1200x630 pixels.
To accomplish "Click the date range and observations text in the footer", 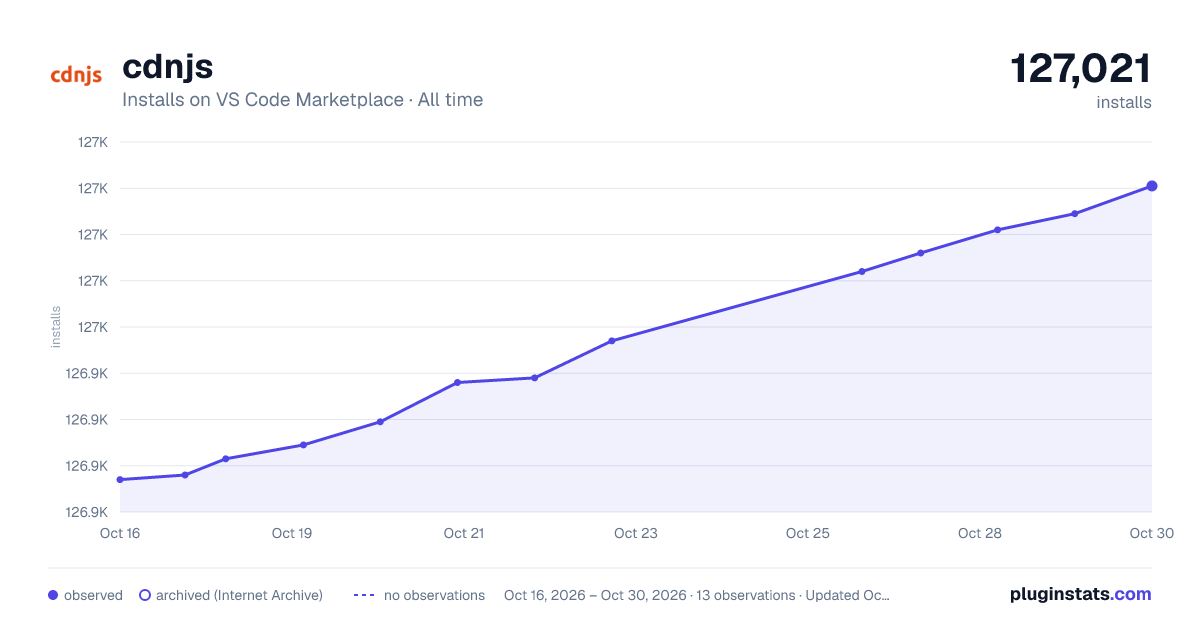I will (x=697, y=595).
